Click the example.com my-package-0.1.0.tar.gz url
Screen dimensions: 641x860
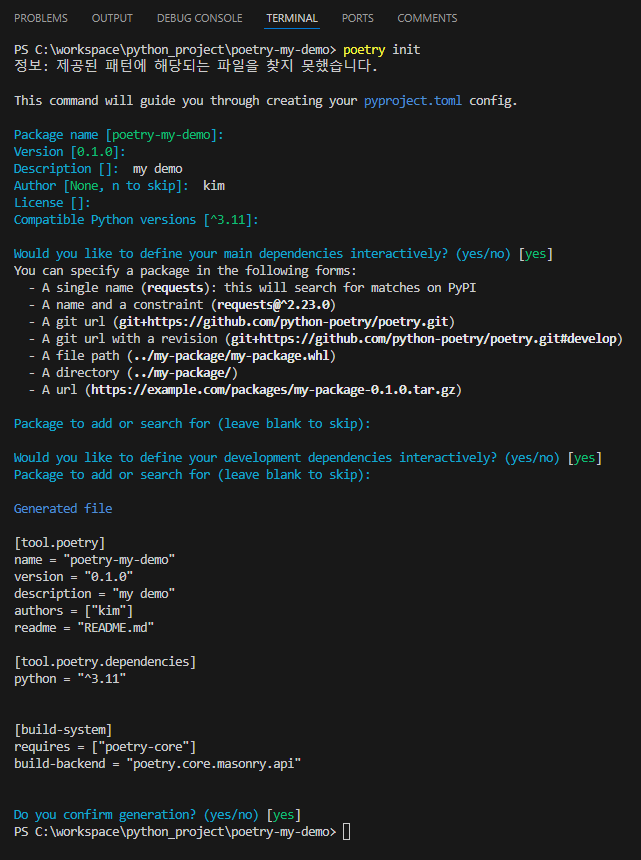[273, 390]
